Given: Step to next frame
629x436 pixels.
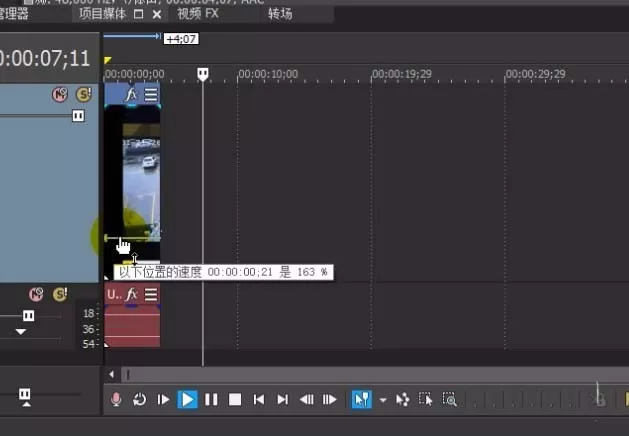Looking at the screenshot, I should tap(330, 399).
